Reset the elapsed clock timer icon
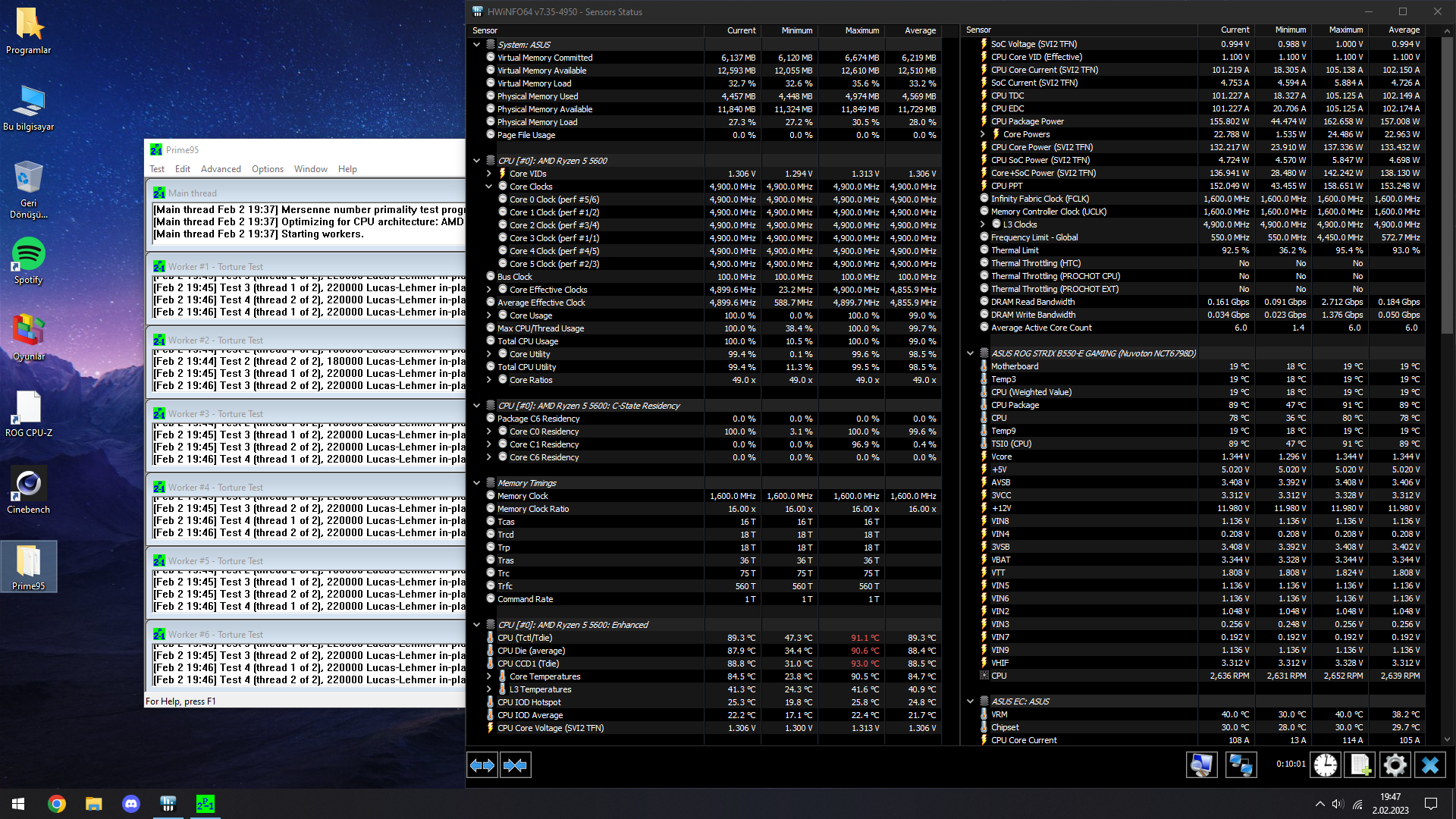Screen dimensions: 1456x819 coord(1326,764)
